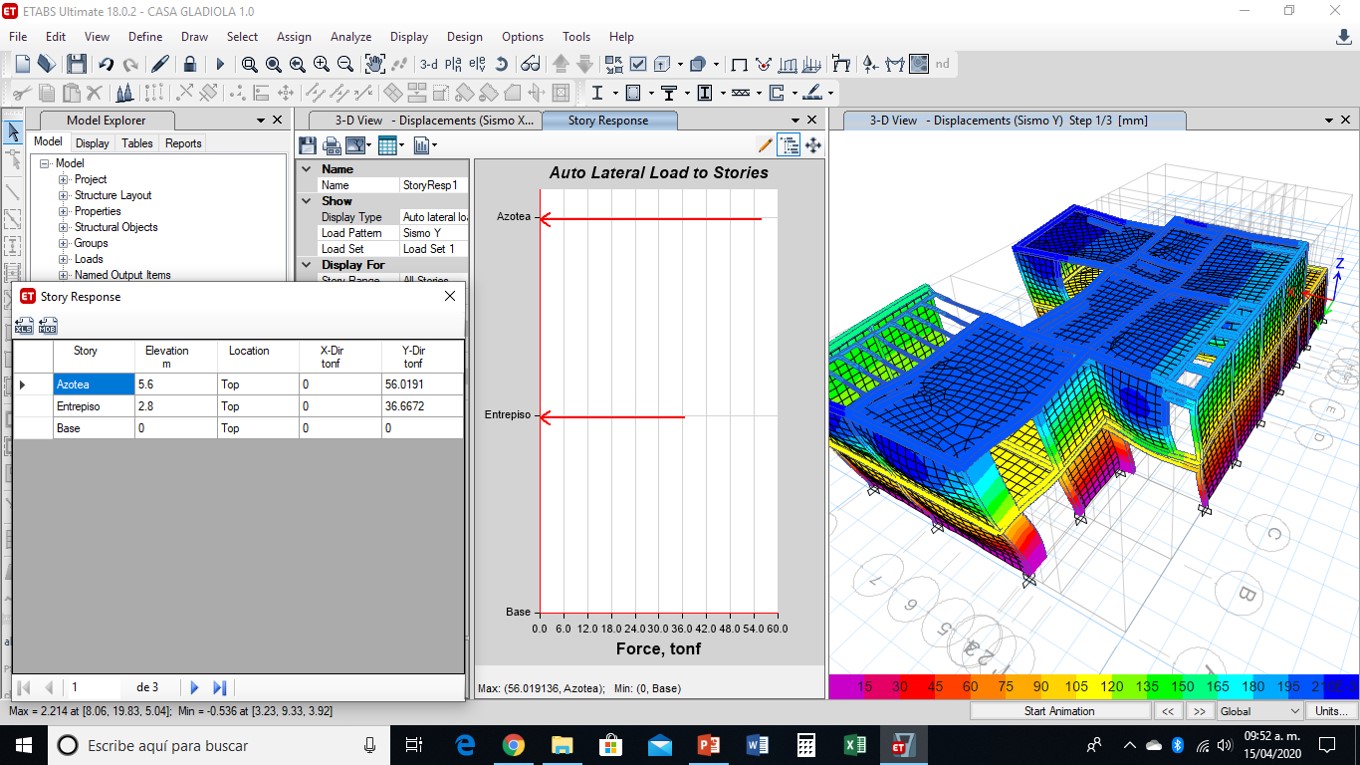Screen dimensions: 1360x765
Task: Open Excel from the Windows taskbar
Action: [x=854, y=746]
